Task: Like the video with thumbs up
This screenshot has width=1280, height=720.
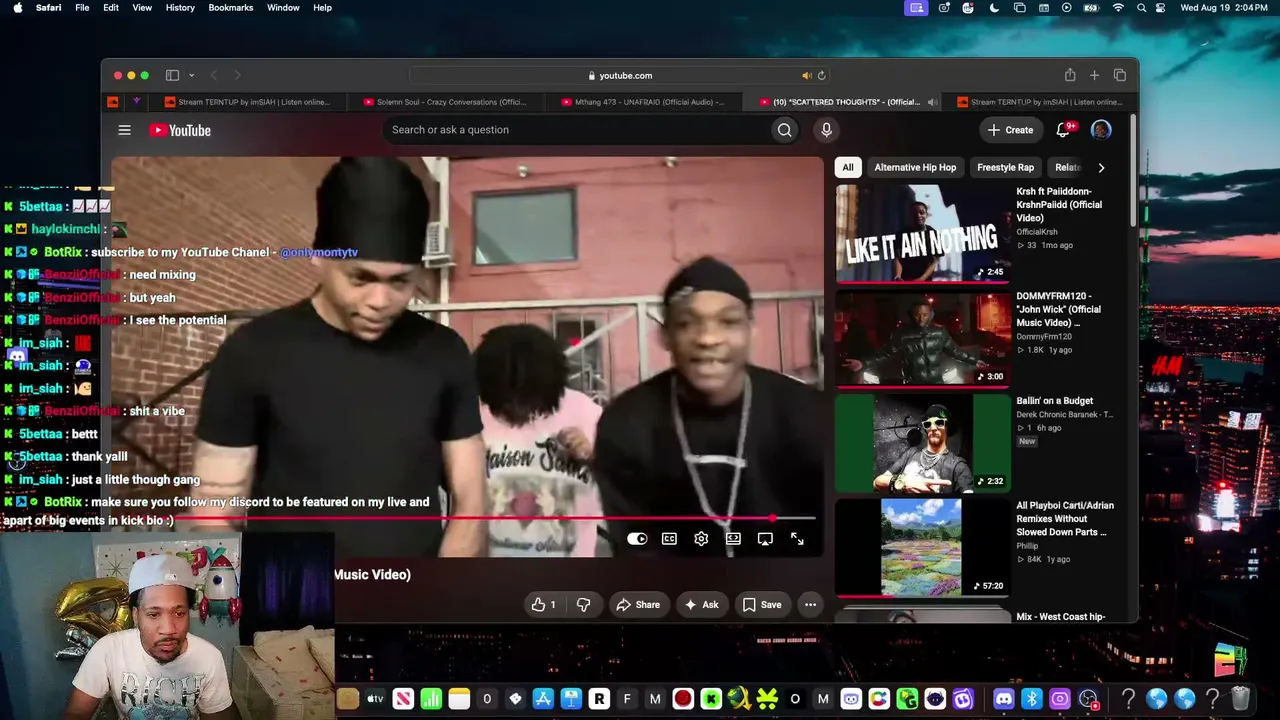Action: (543, 604)
